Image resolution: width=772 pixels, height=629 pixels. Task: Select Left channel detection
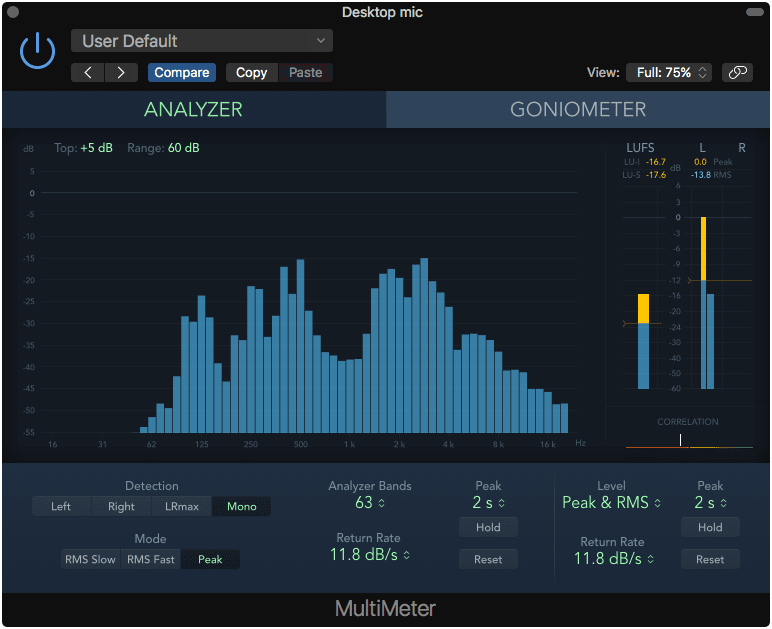(61, 506)
